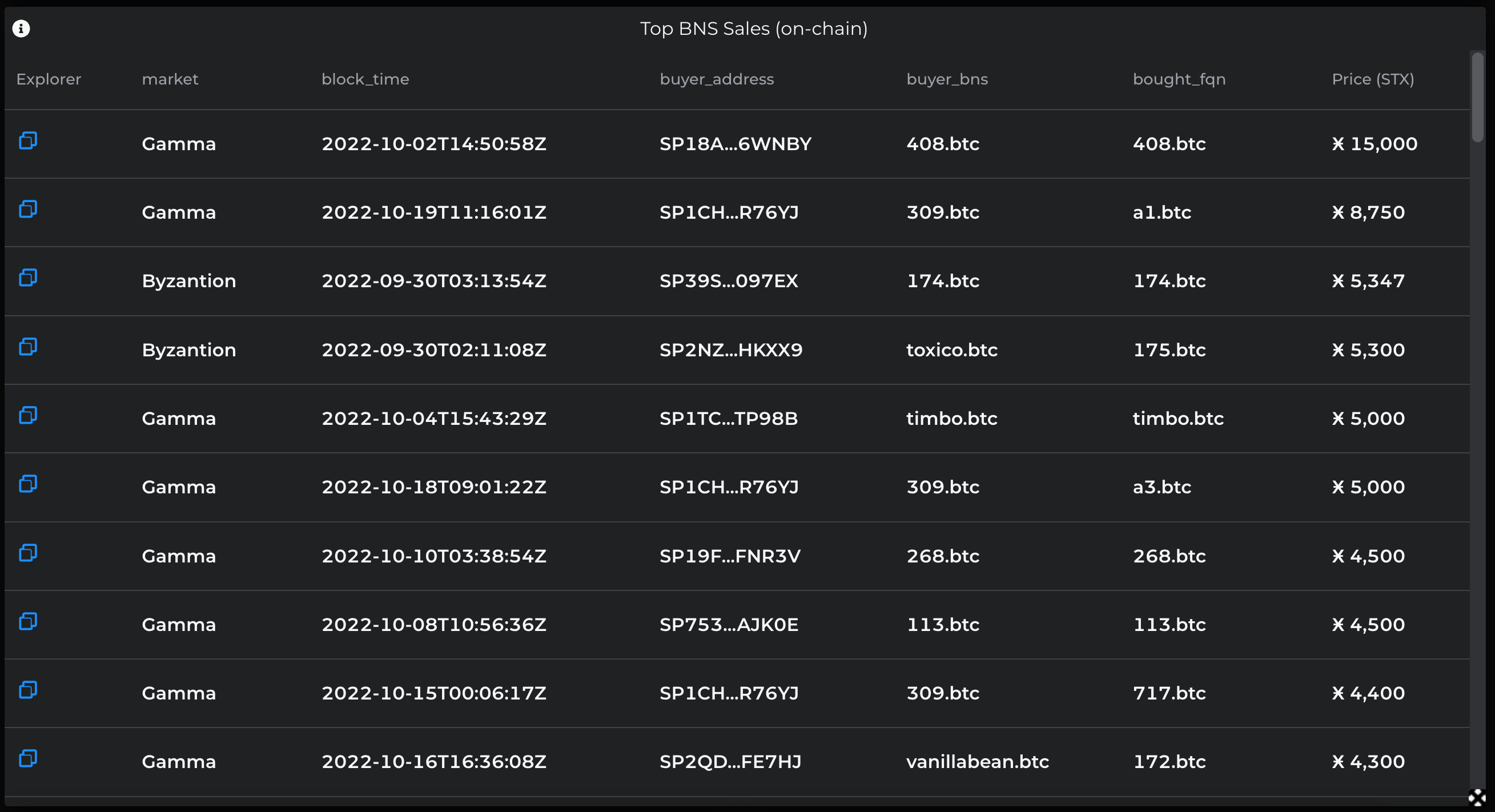Click the bought_fqn column header
Image resolution: width=1495 pixels, height=812 pixels.
pos(1179,79)
